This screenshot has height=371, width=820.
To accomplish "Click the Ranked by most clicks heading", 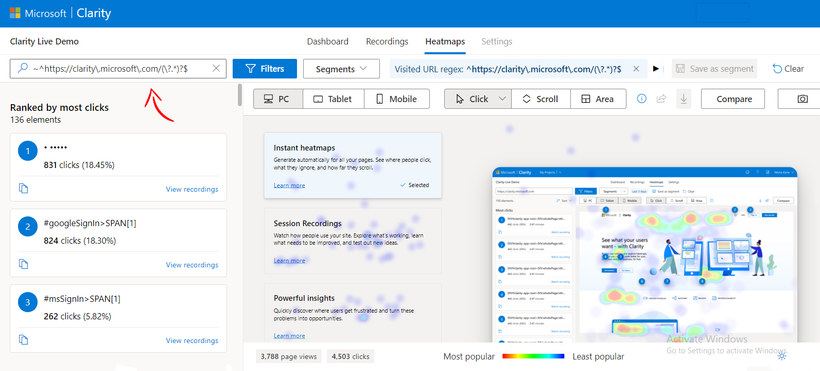I will [59, 107].
